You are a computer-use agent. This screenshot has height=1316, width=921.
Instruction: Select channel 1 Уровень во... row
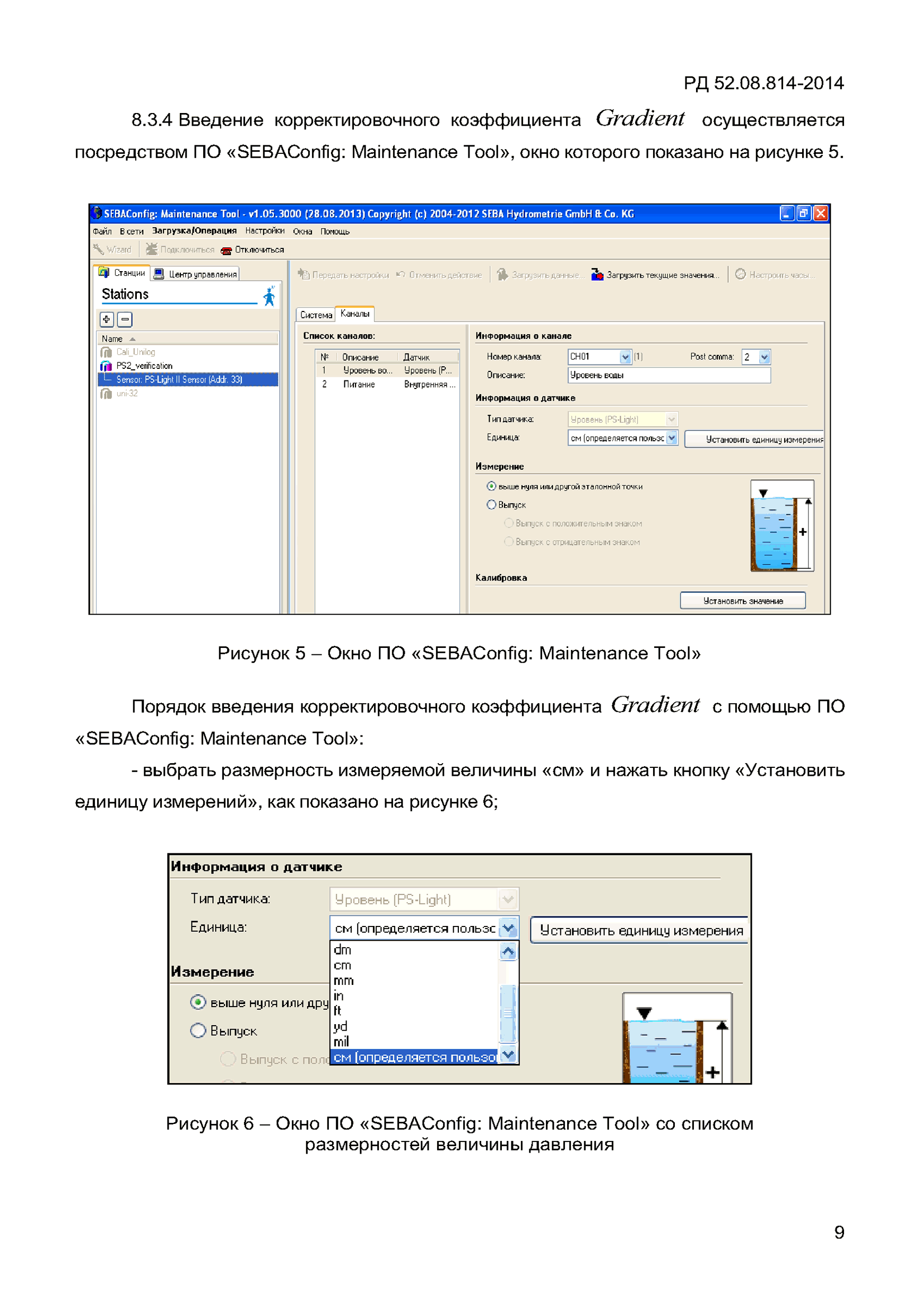click(x=387, y=370)
